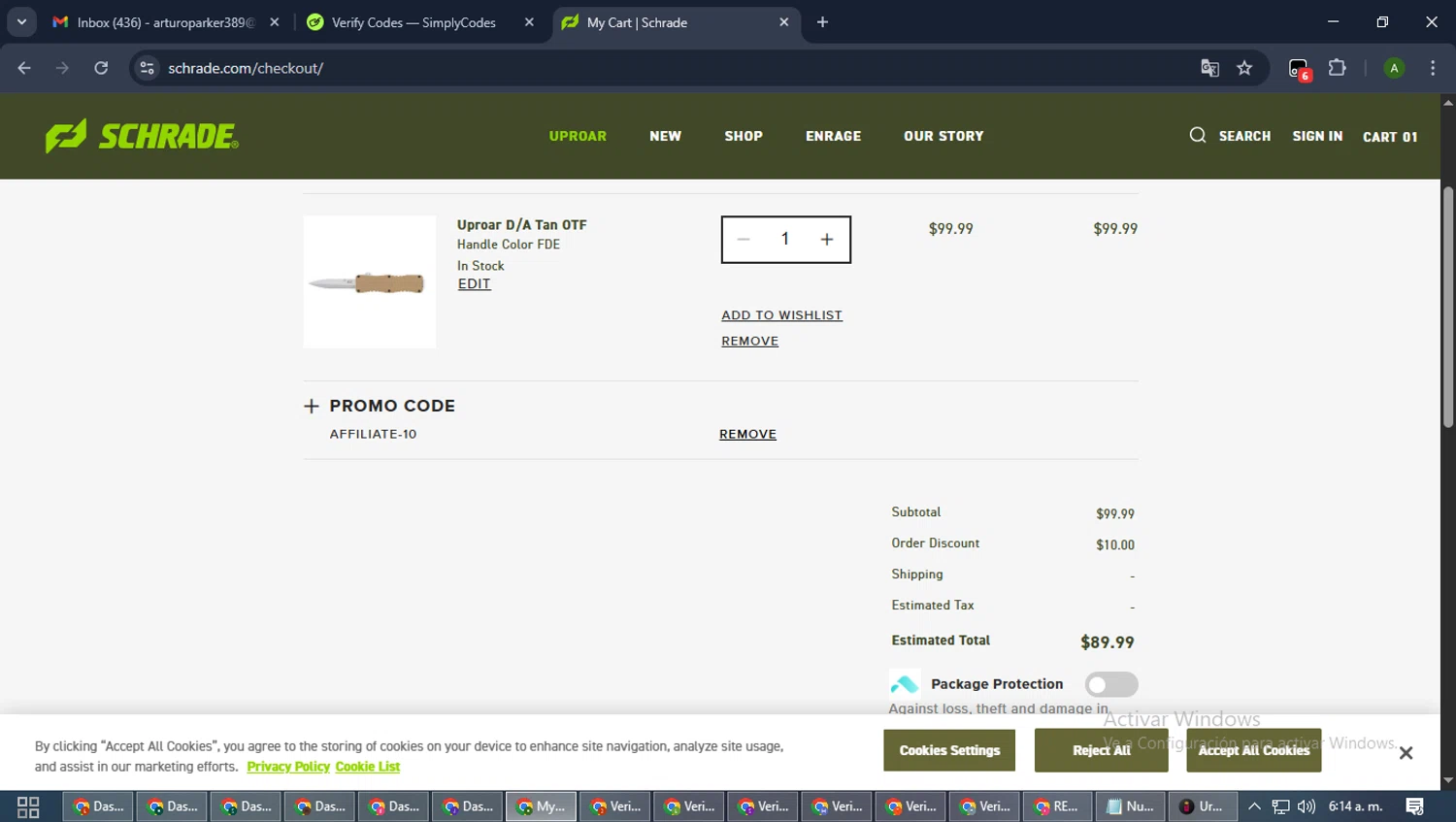Open the RE... Chrome taskbar item
The height and width of the screenshot is (822, 1456).
point(1057,806)
